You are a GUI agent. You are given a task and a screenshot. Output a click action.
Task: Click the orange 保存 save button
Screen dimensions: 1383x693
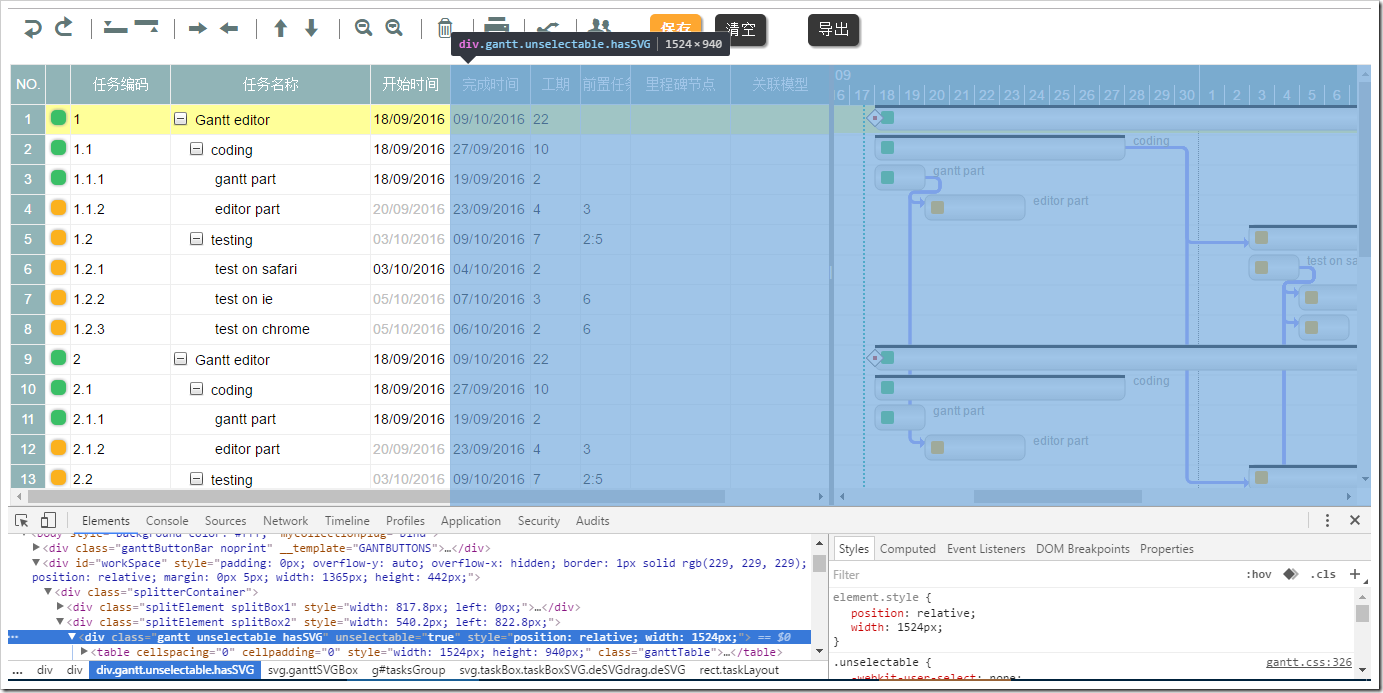coord(676,24)
